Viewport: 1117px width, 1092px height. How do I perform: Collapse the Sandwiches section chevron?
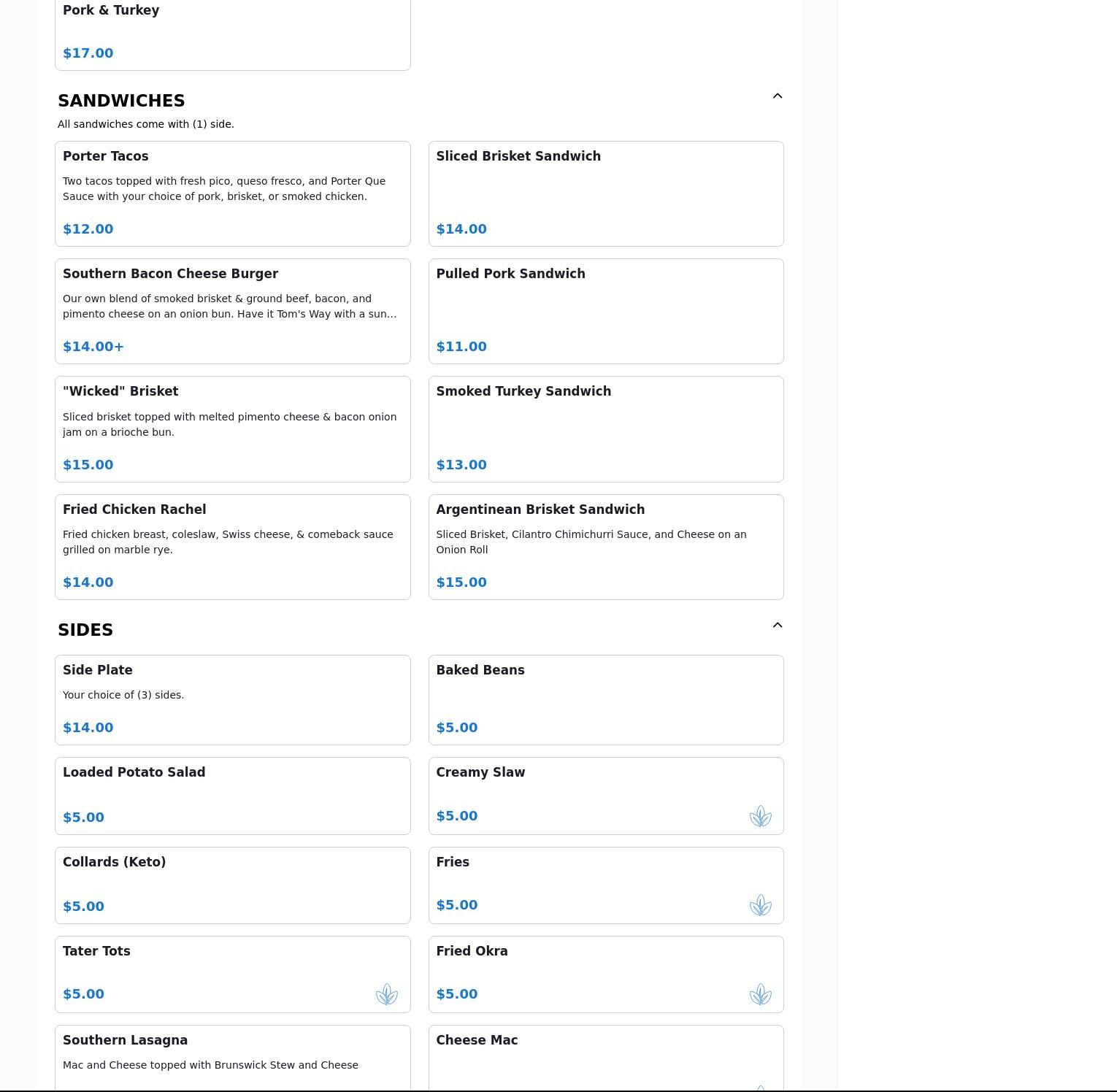[777, 96]
